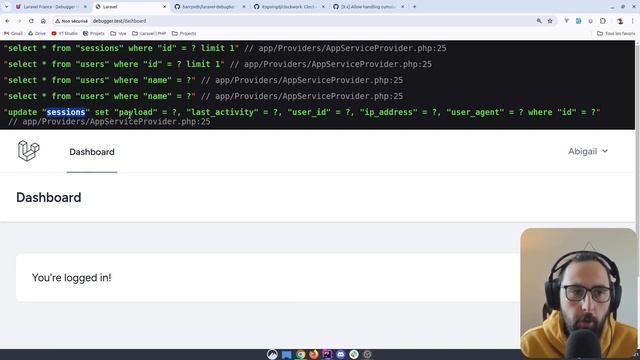Open the browser home page icon

43,21
